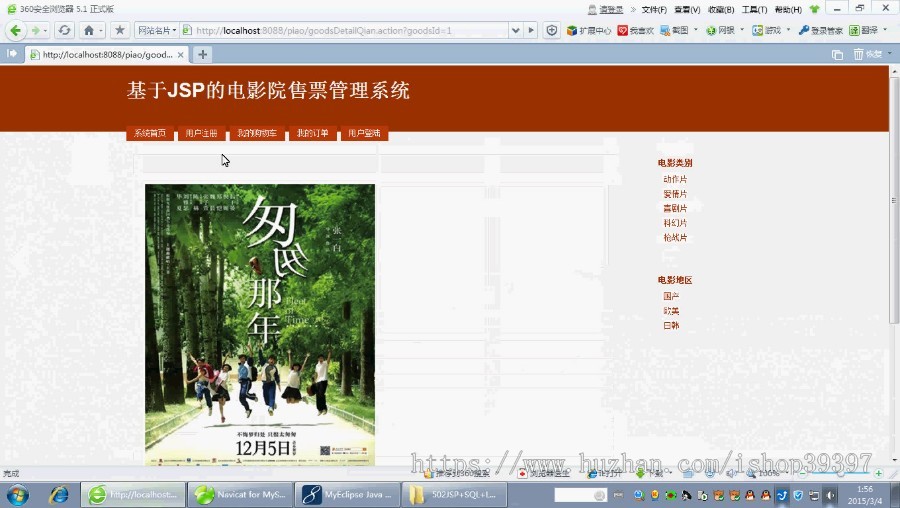The image size is (900, 508).
Task: Open 502JSP+SQL folder taskbar item
Action: pos(454,495)
